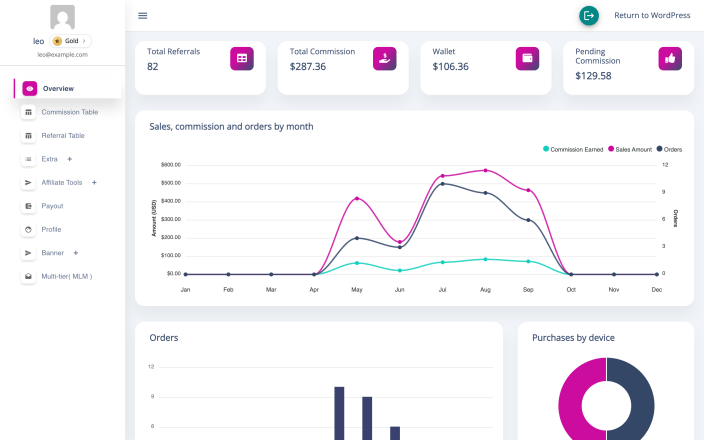Click the Wallet icon
Image resolution: width=704 pixels, height=440 pixels.
tap(528, 59)
